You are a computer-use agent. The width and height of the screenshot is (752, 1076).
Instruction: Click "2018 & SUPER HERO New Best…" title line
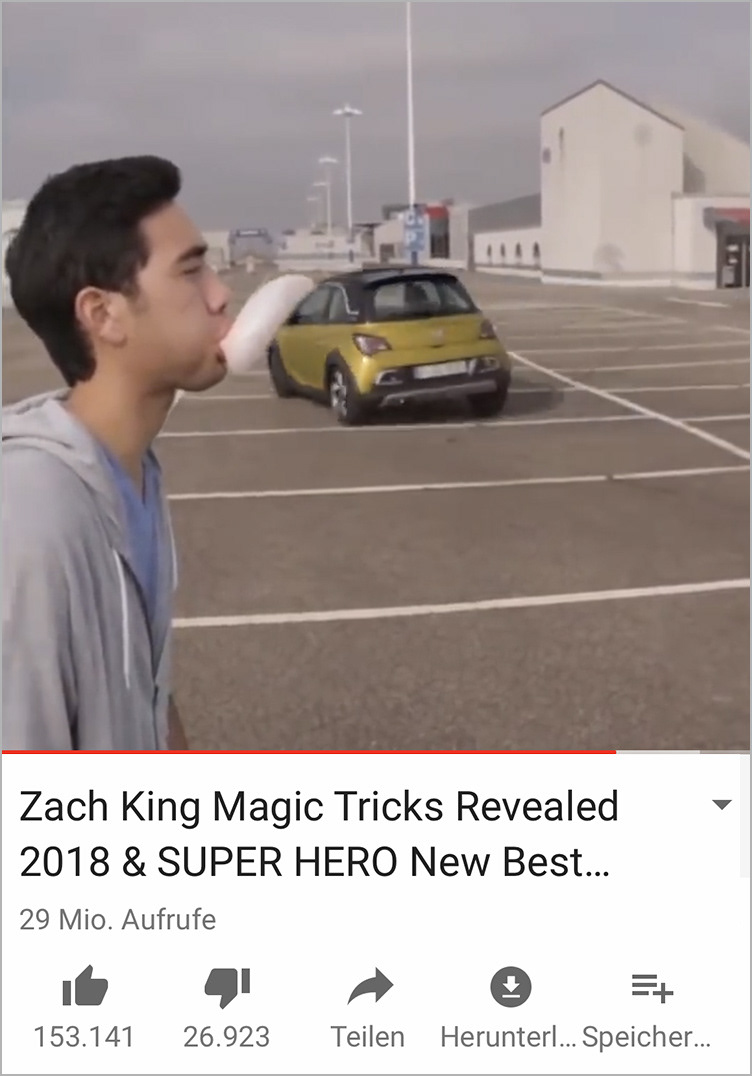pos(314,861)
